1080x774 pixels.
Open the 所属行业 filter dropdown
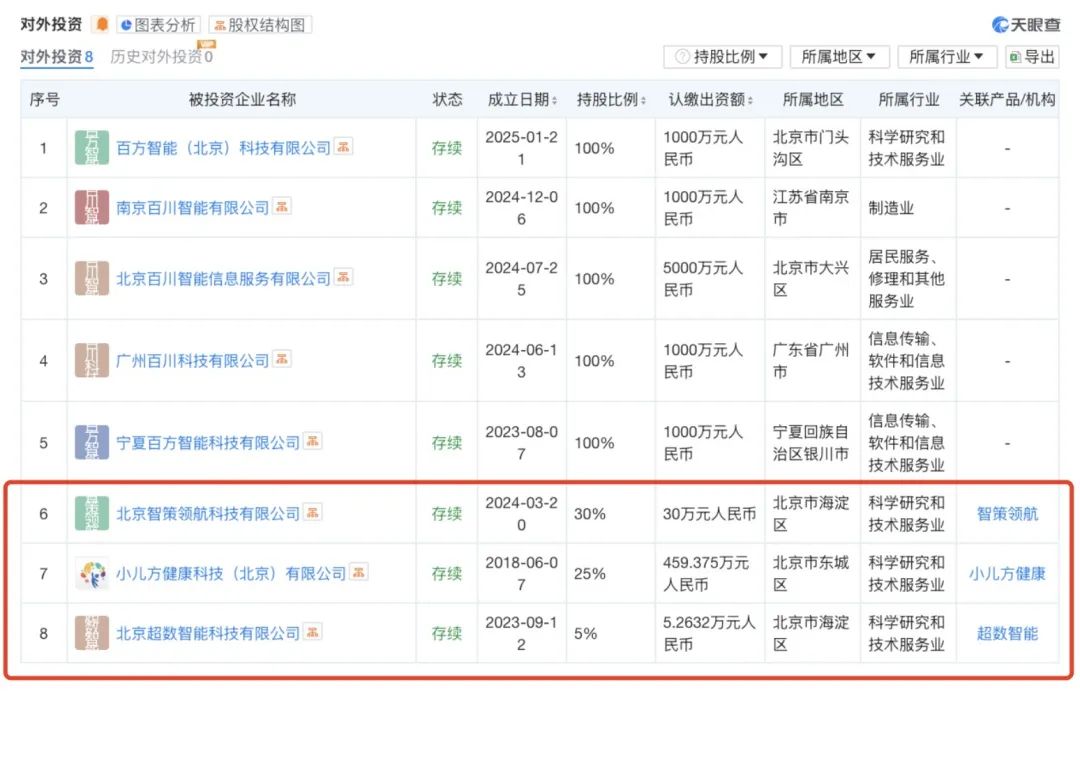(x=948, y=57)
